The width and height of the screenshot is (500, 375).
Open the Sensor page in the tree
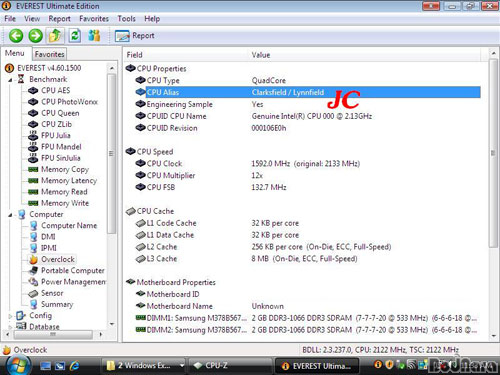point(52,293)
